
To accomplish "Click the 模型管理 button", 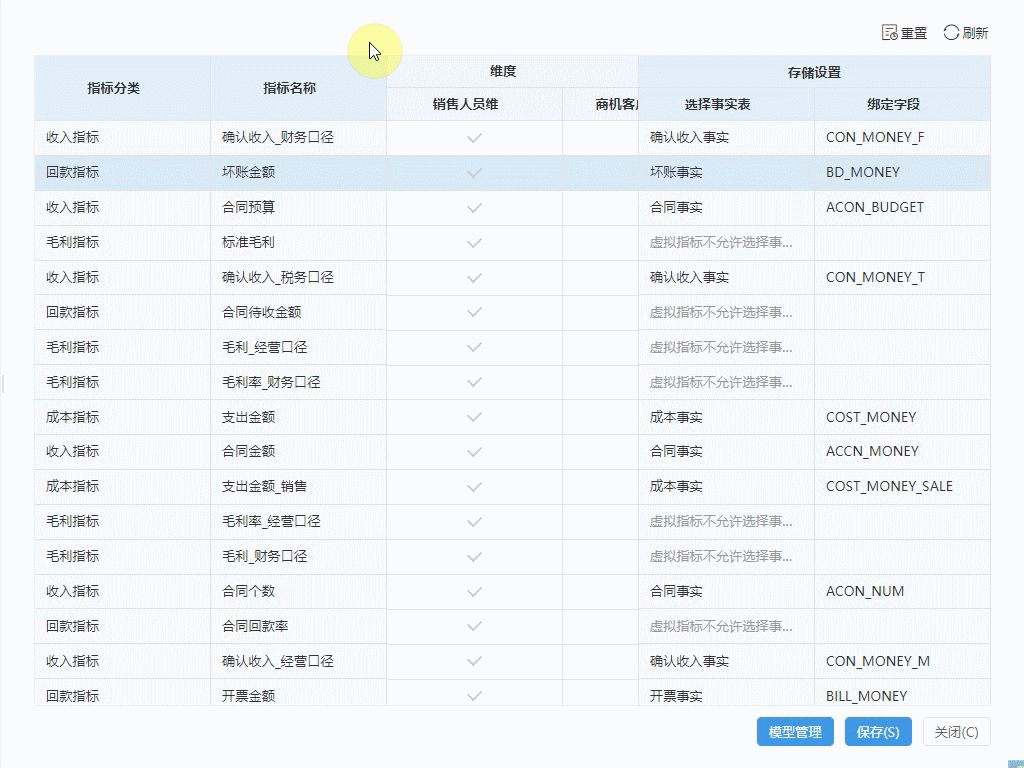I will pyautogui.click(x=795, y=731).
